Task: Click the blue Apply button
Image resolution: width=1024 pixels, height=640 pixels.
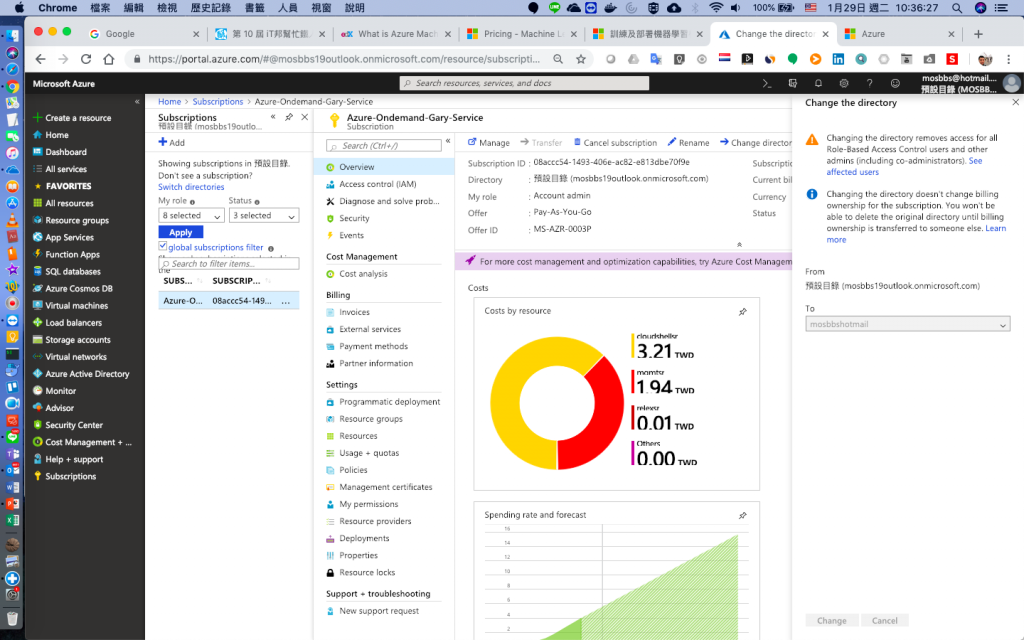Action: click(x=181, y=232)
